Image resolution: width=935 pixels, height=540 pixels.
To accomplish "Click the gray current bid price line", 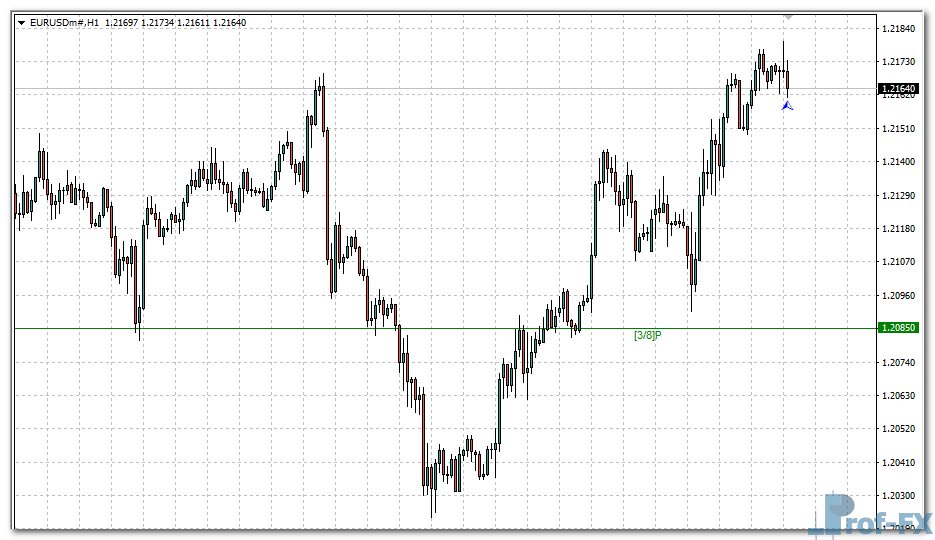I will point(400,90).
